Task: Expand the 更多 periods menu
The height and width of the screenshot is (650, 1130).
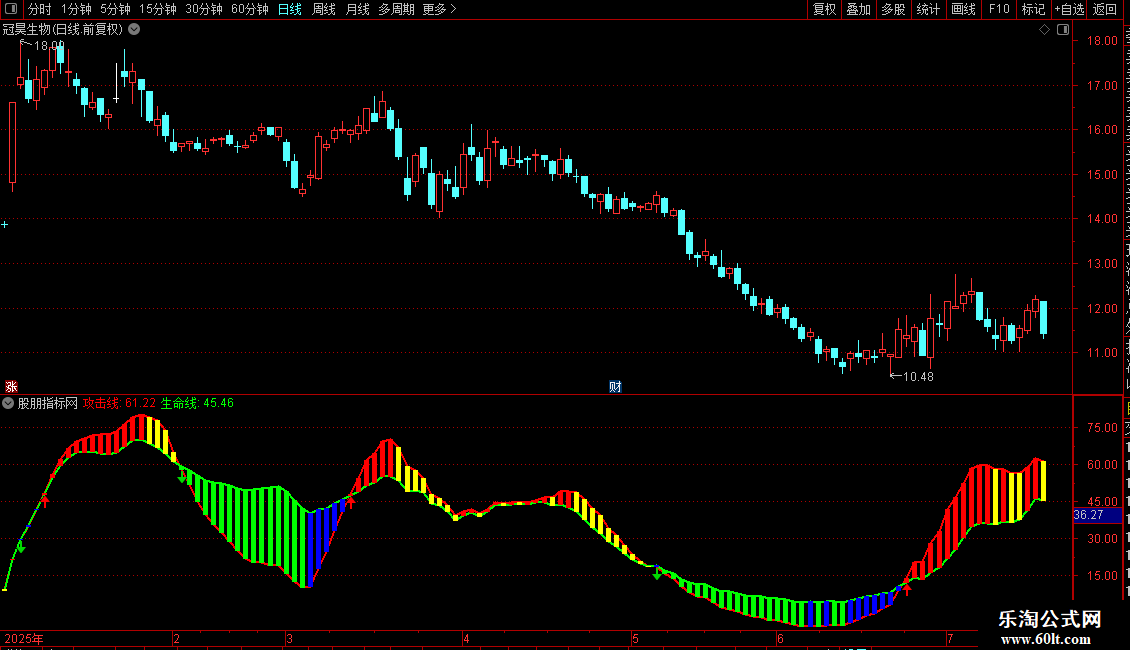Action: pos(440,9)
